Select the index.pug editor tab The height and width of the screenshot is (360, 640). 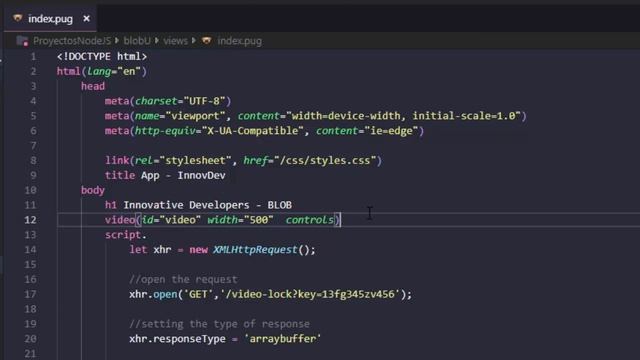tap(50, 19)
